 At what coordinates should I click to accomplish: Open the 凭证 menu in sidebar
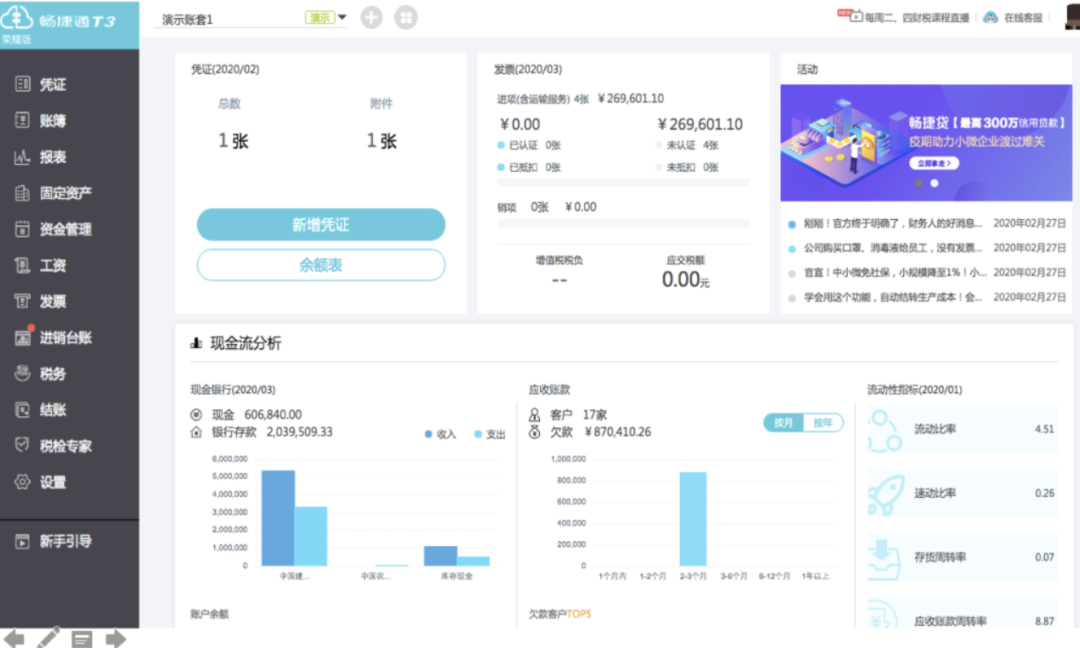click(53, 85)
